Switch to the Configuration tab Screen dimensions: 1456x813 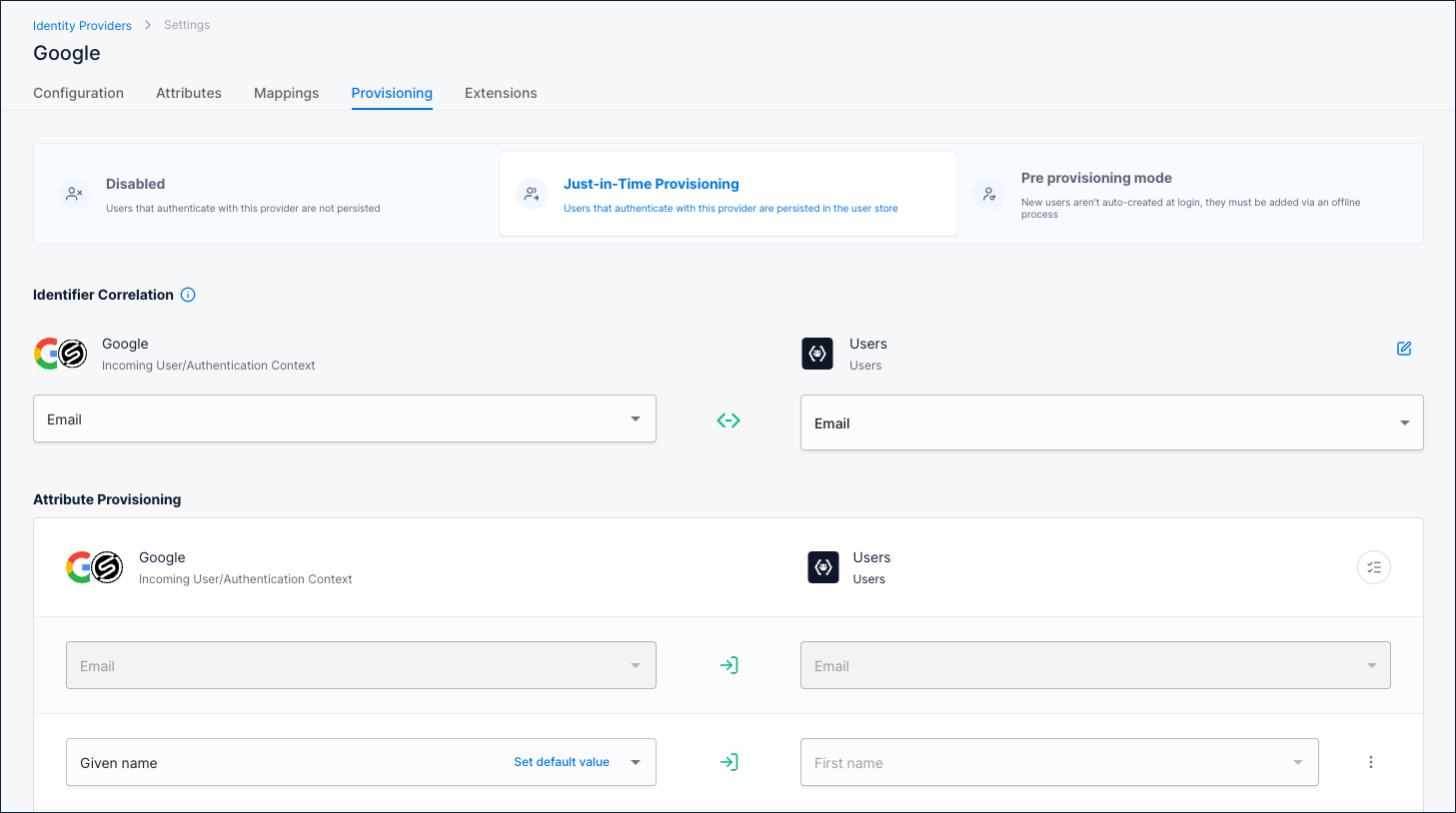point(78,93)
